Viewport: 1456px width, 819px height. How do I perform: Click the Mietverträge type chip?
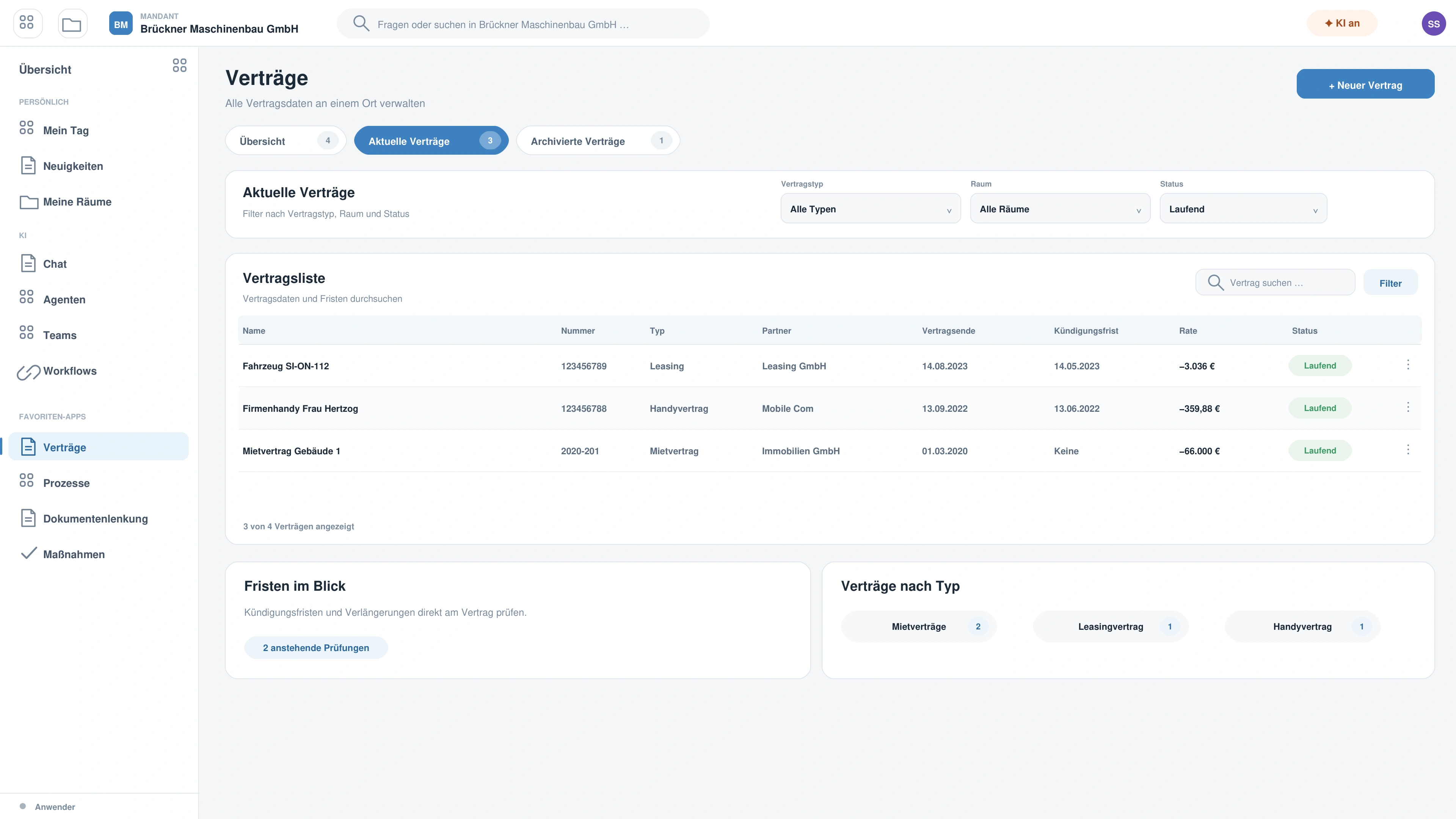(x=918, y=626)
